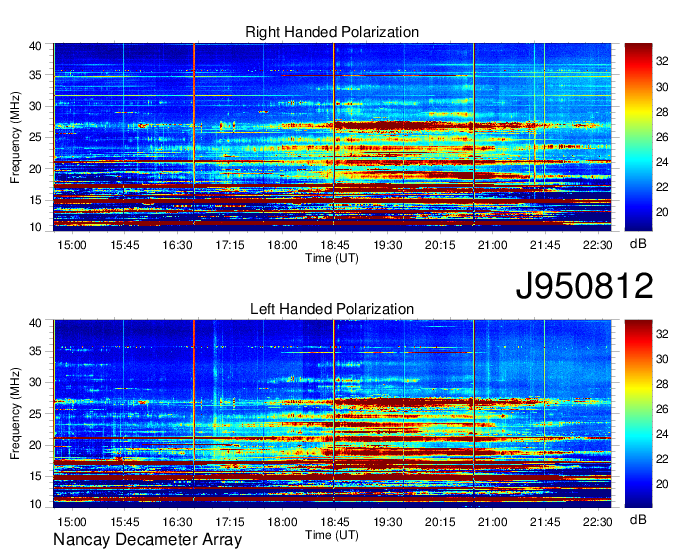Click the dB label under bottom color bar

point(638,519)
